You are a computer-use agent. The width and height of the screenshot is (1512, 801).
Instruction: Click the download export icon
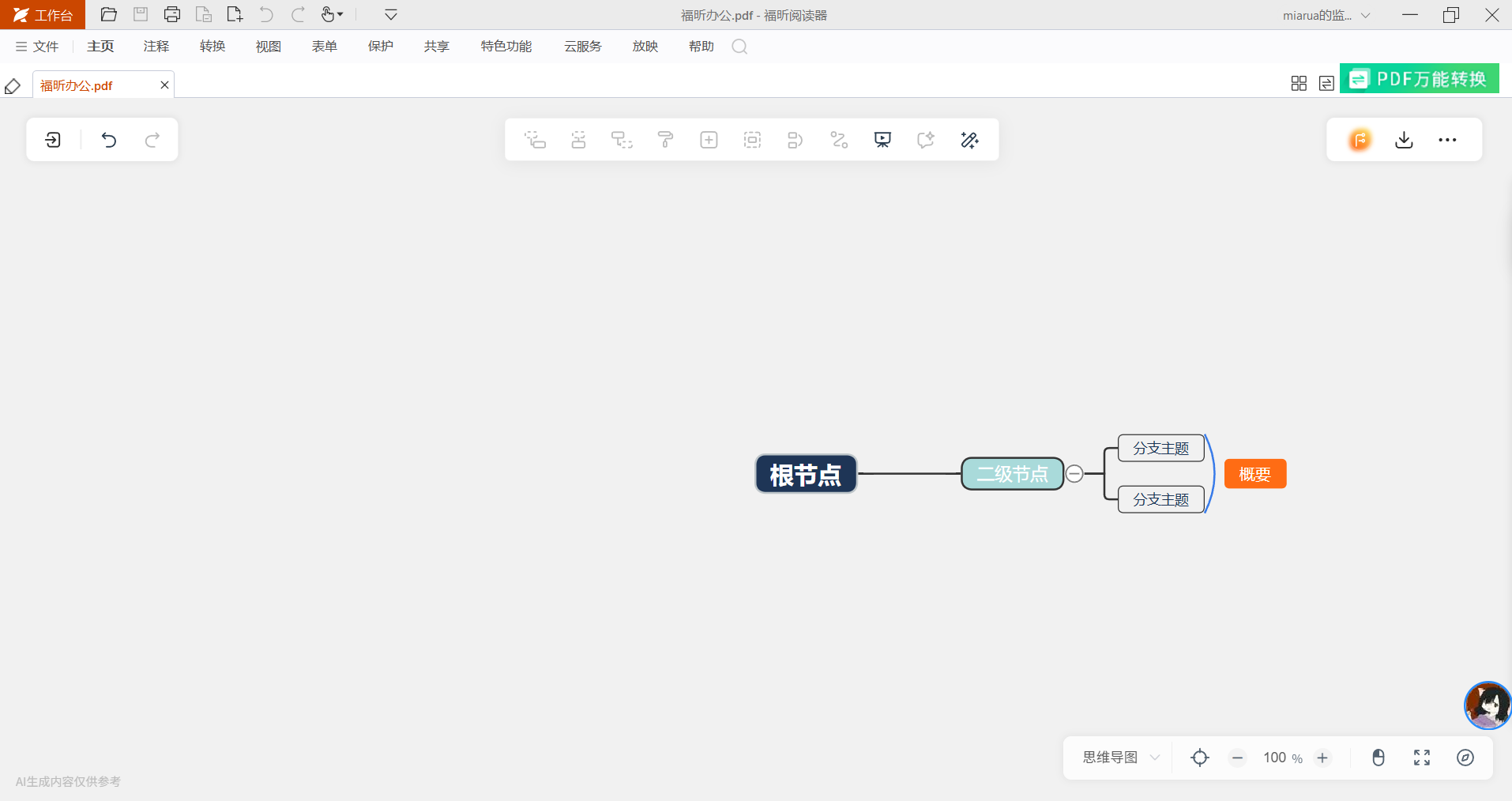click(1404, 140)
